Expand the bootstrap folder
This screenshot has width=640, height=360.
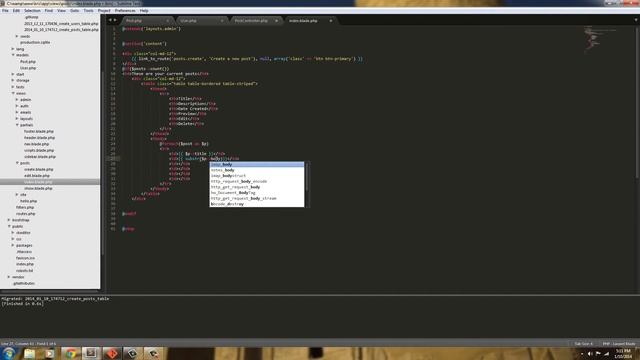[9, 220]
